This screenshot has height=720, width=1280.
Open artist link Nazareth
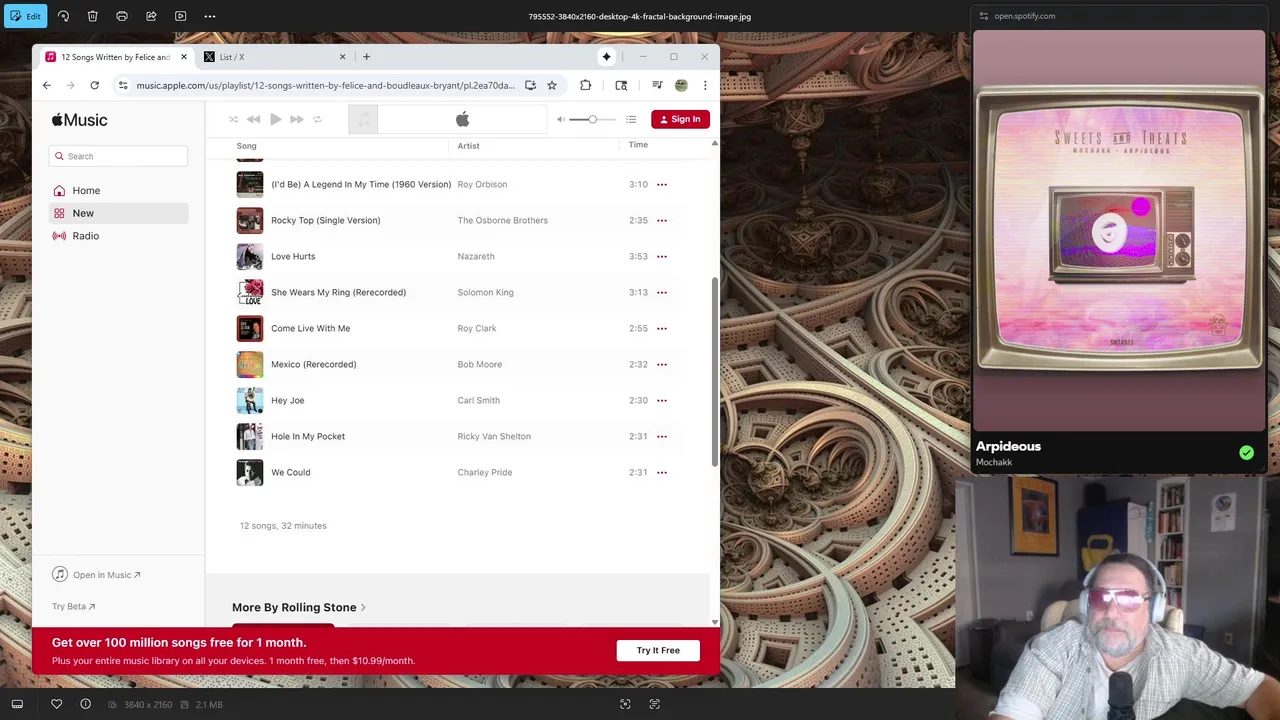click(476, 256)
